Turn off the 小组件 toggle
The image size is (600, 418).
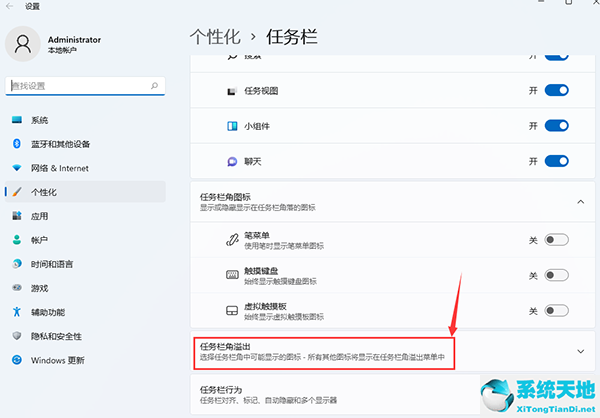[556, 126]
